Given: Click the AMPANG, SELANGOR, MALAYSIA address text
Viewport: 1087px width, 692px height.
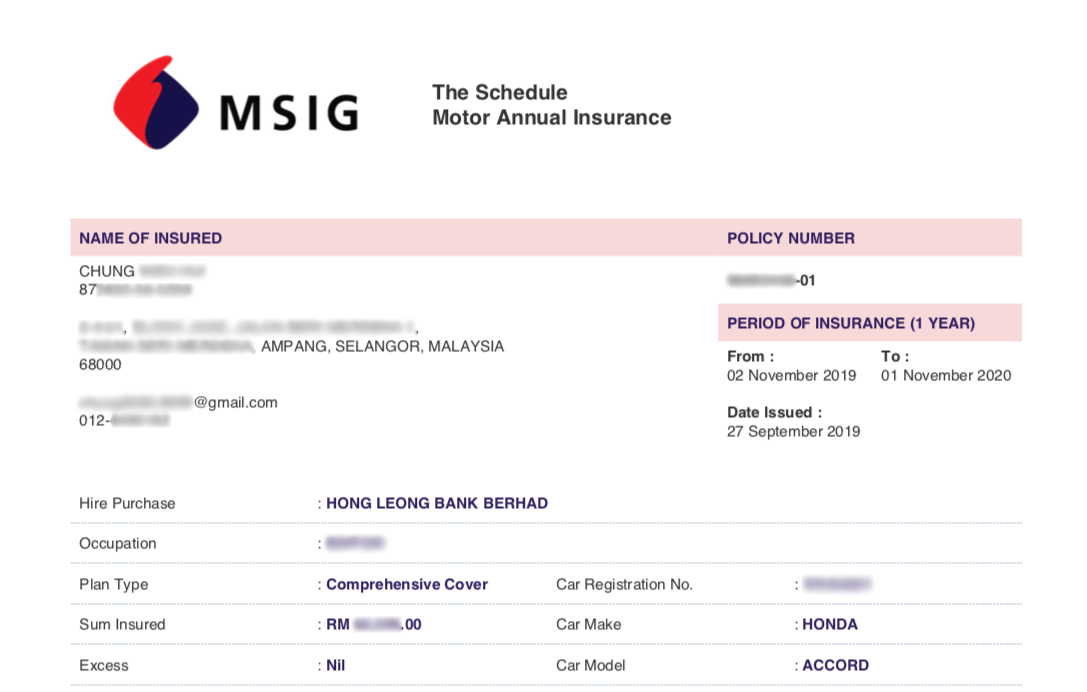Looking at the screenshot, I should [x=383, y=346].
